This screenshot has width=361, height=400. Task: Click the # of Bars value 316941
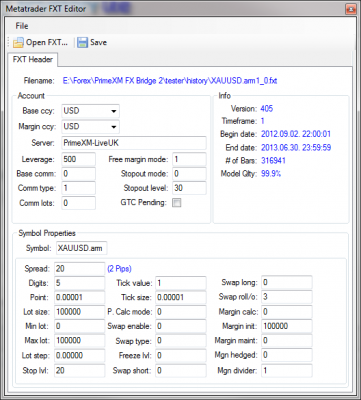coord(273,161)
